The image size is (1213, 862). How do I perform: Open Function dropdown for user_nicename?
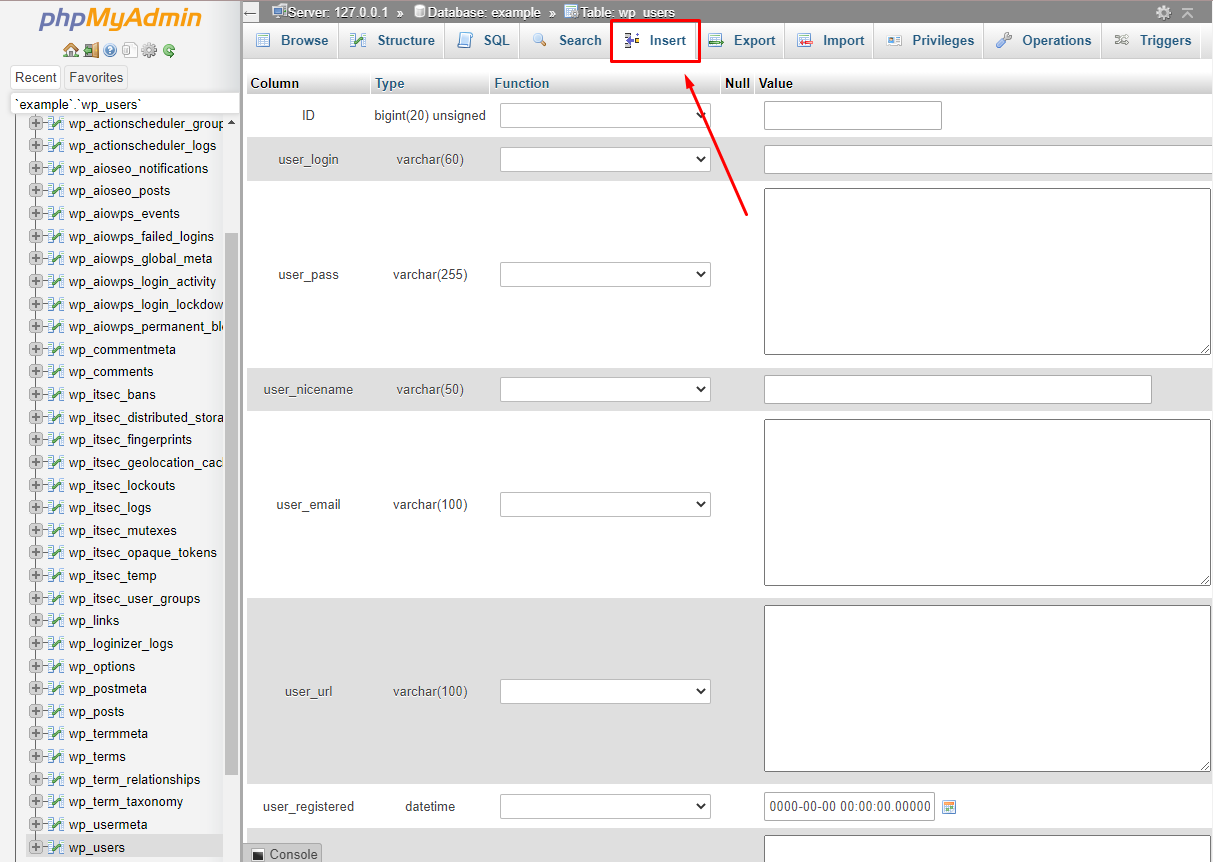[x=605, y=389]
